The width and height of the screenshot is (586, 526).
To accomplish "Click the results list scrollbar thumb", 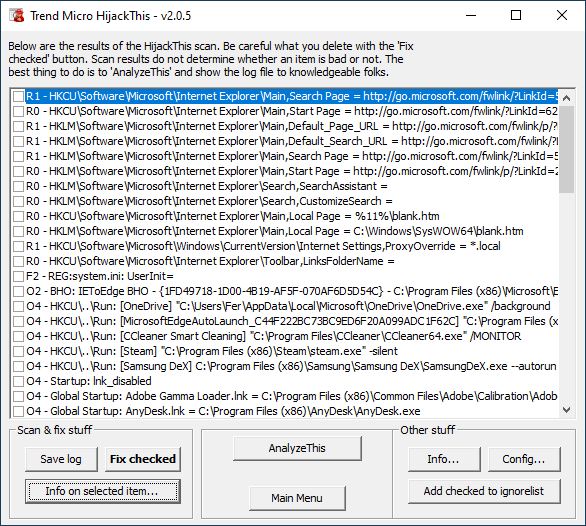I will tap(566, 150).
